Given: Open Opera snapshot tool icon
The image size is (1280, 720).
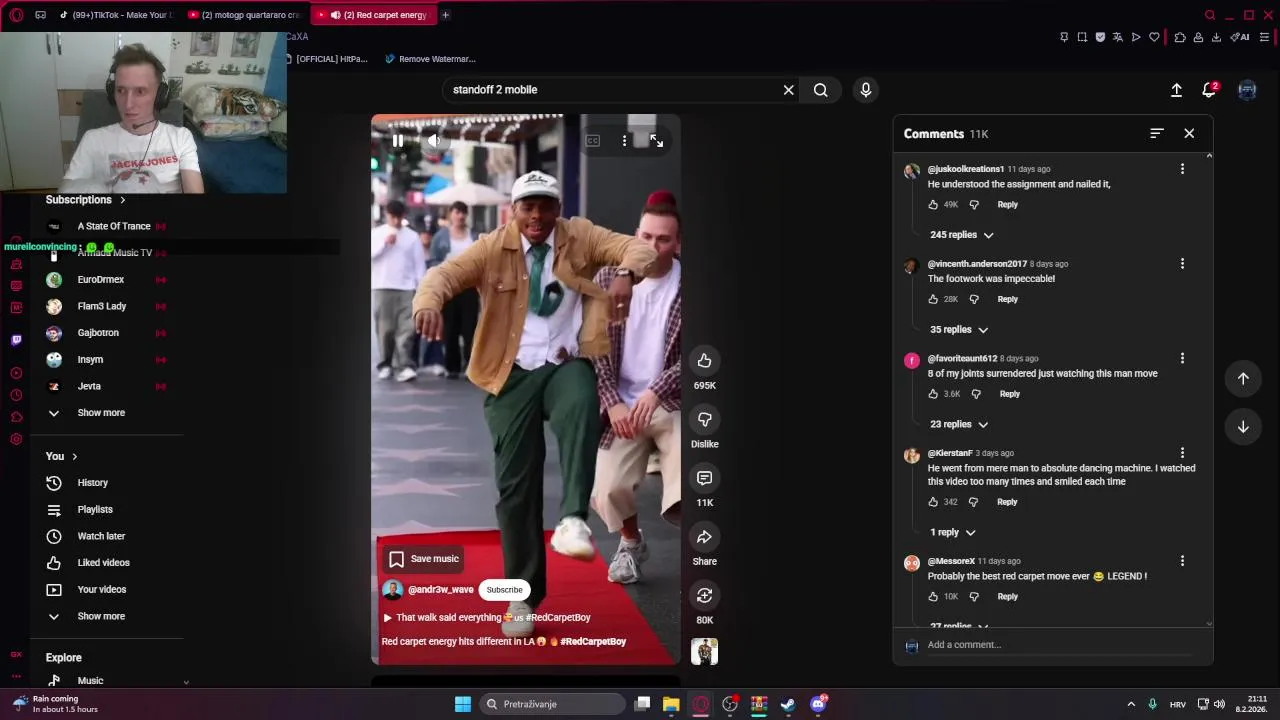Looking at the screenshot, I should click(x=1082, y=37).
